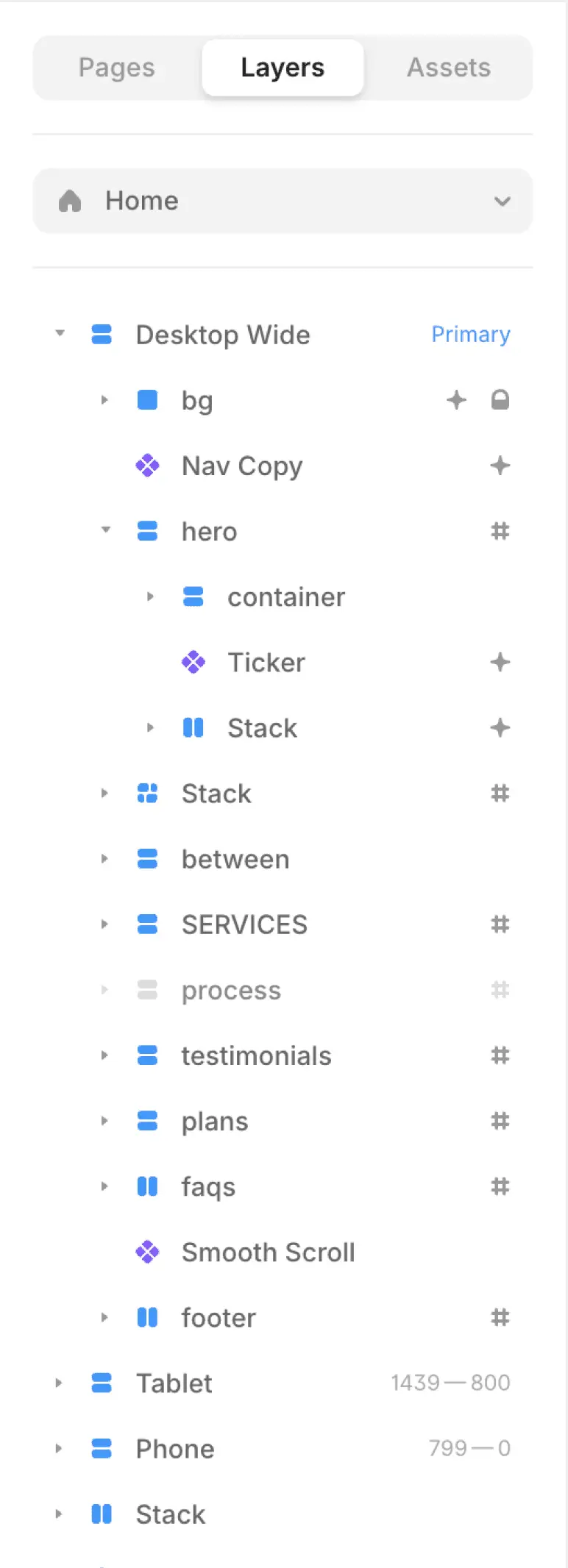The width and height of the screenshot is (568, 1568).
Task: Expand the container layer
Action: point(150,596)
